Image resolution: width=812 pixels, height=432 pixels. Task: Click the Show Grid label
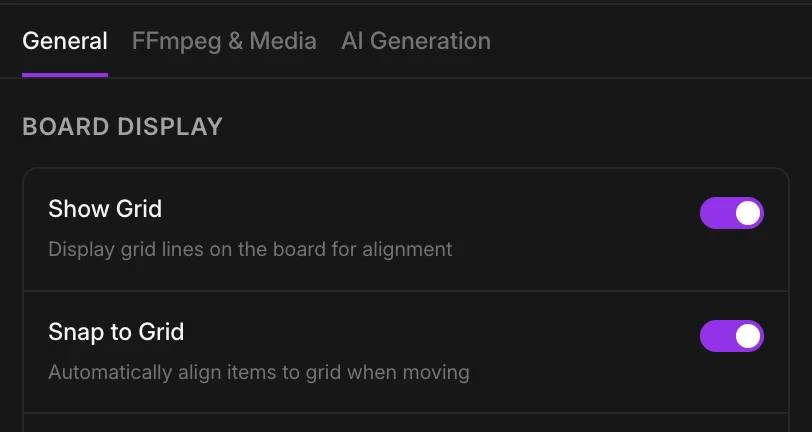[105, 209]
